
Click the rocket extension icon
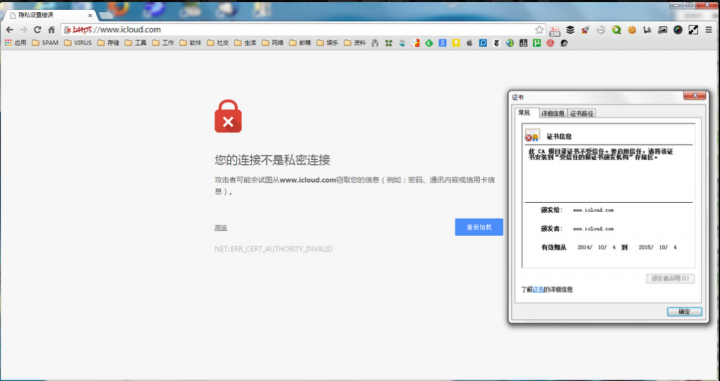585,30
